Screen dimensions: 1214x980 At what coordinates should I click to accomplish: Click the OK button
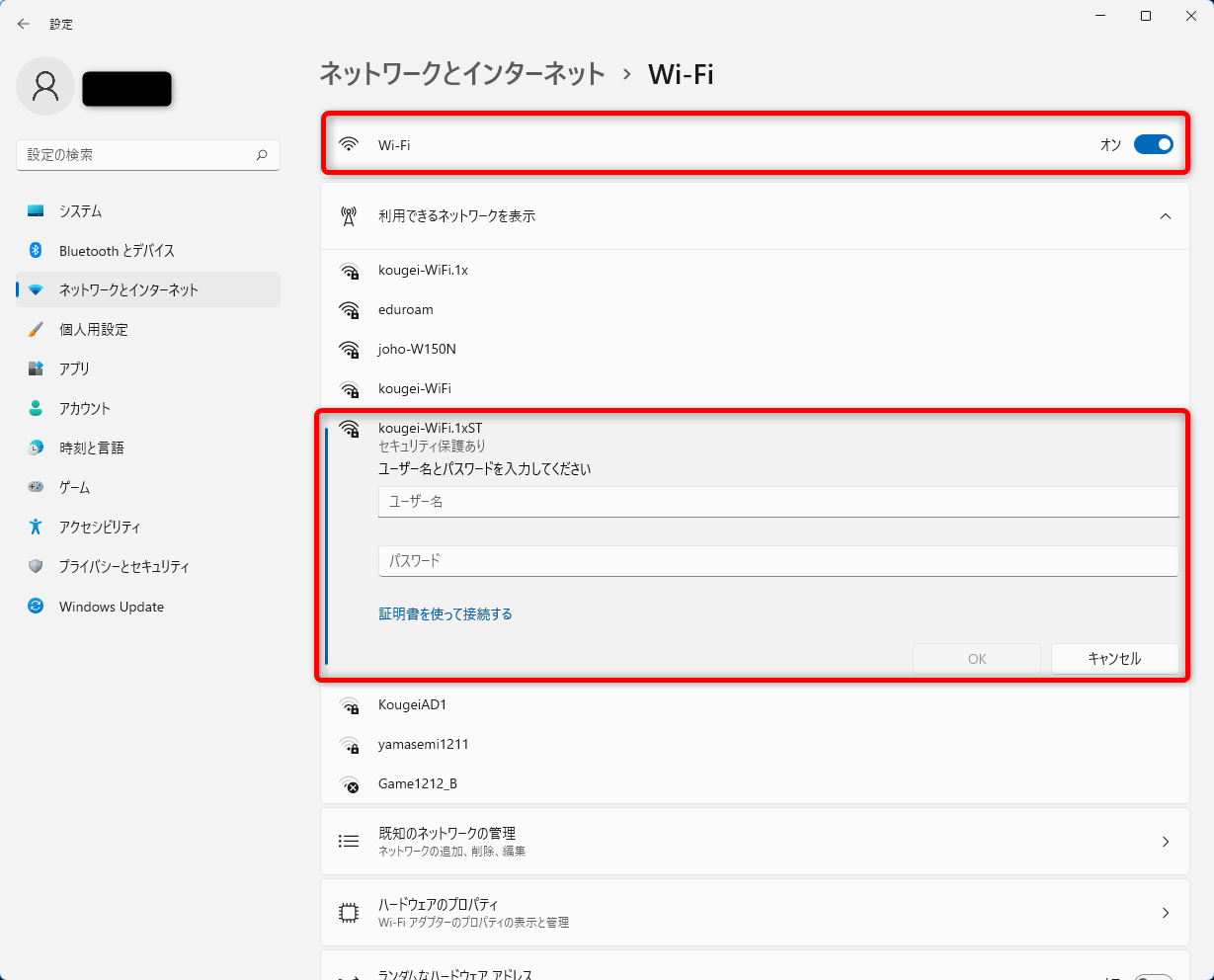[977, 659]
